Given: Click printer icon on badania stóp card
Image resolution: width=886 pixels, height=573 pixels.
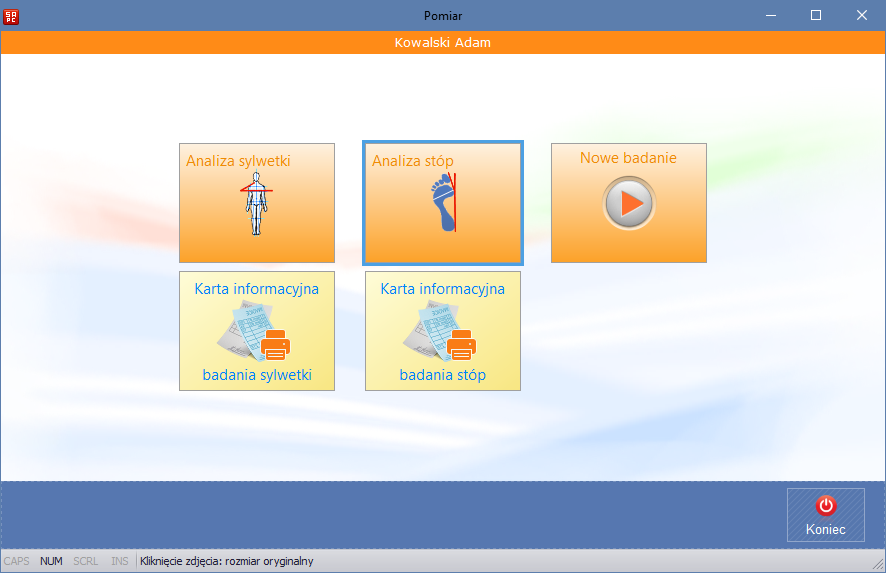Looking at the screenshot, I should [460, 346].
